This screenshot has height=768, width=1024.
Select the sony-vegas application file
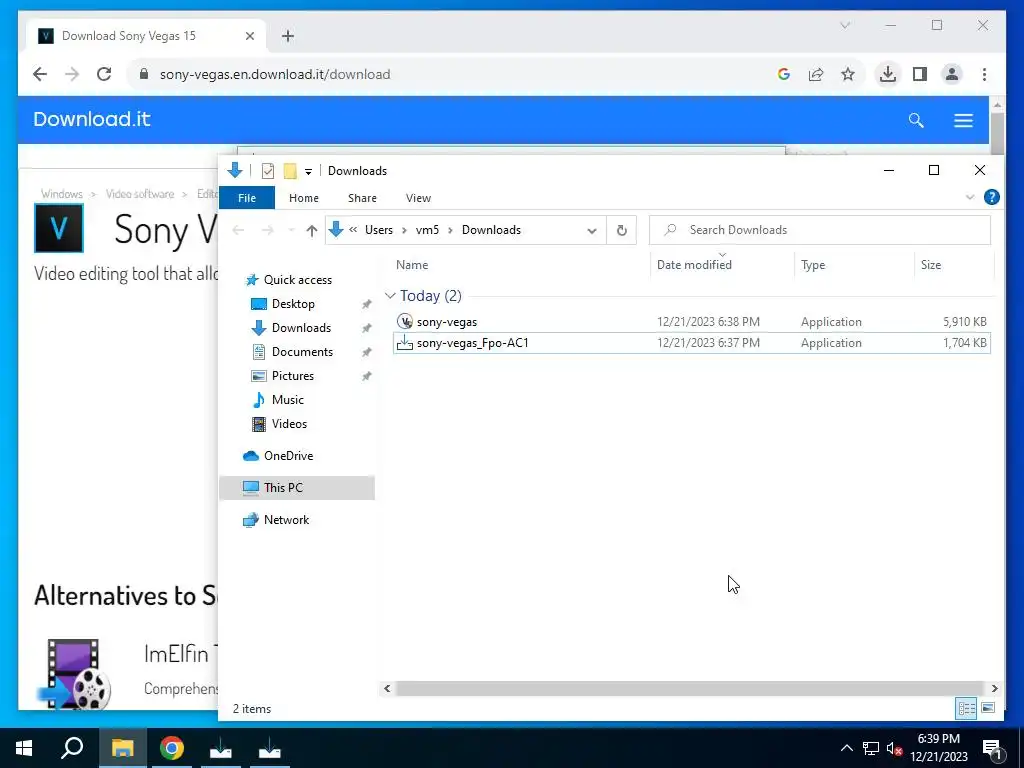(692, 322)
